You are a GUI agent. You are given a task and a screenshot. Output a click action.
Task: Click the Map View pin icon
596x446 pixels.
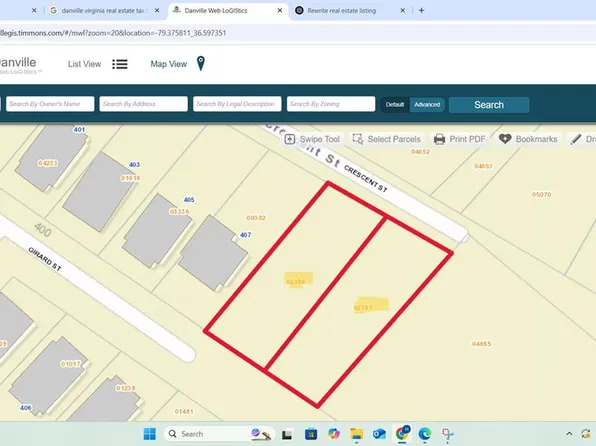pos(201,63)
